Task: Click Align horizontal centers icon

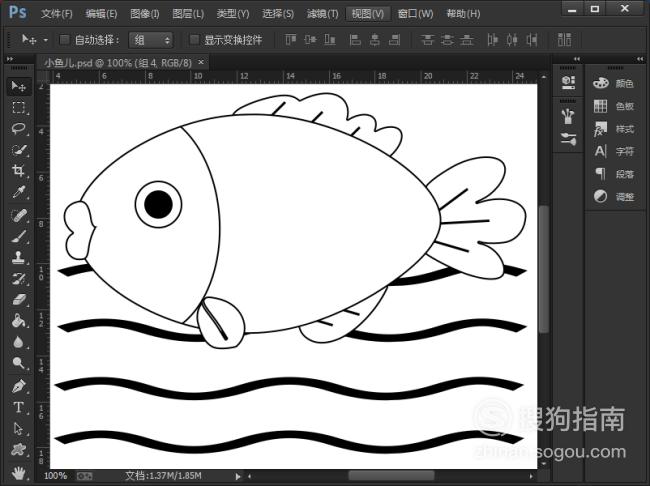Action: tap(375, 40)
